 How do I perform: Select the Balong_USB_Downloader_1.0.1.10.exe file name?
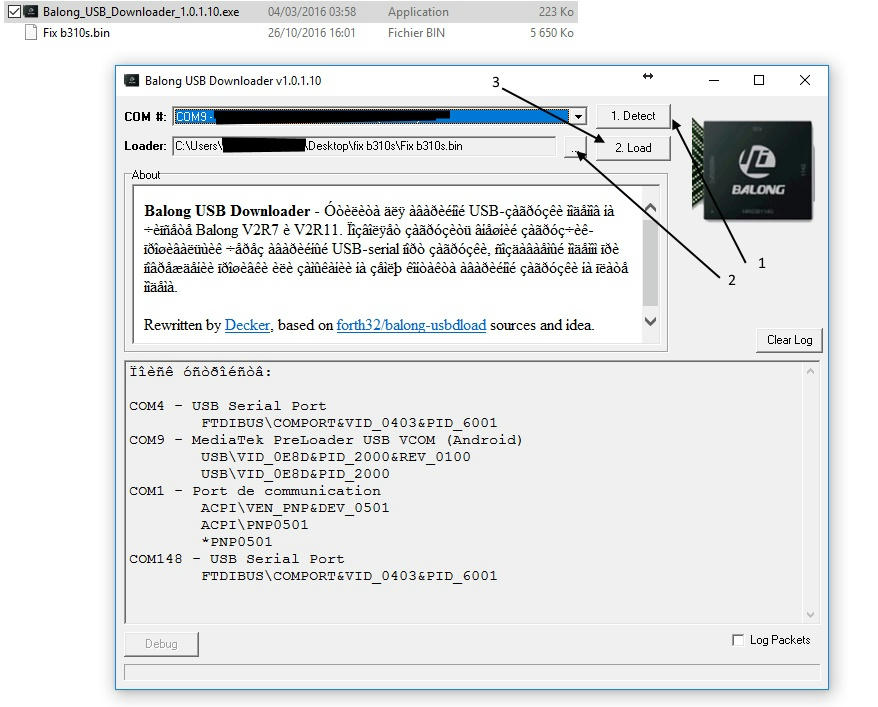tap(141, 12)
